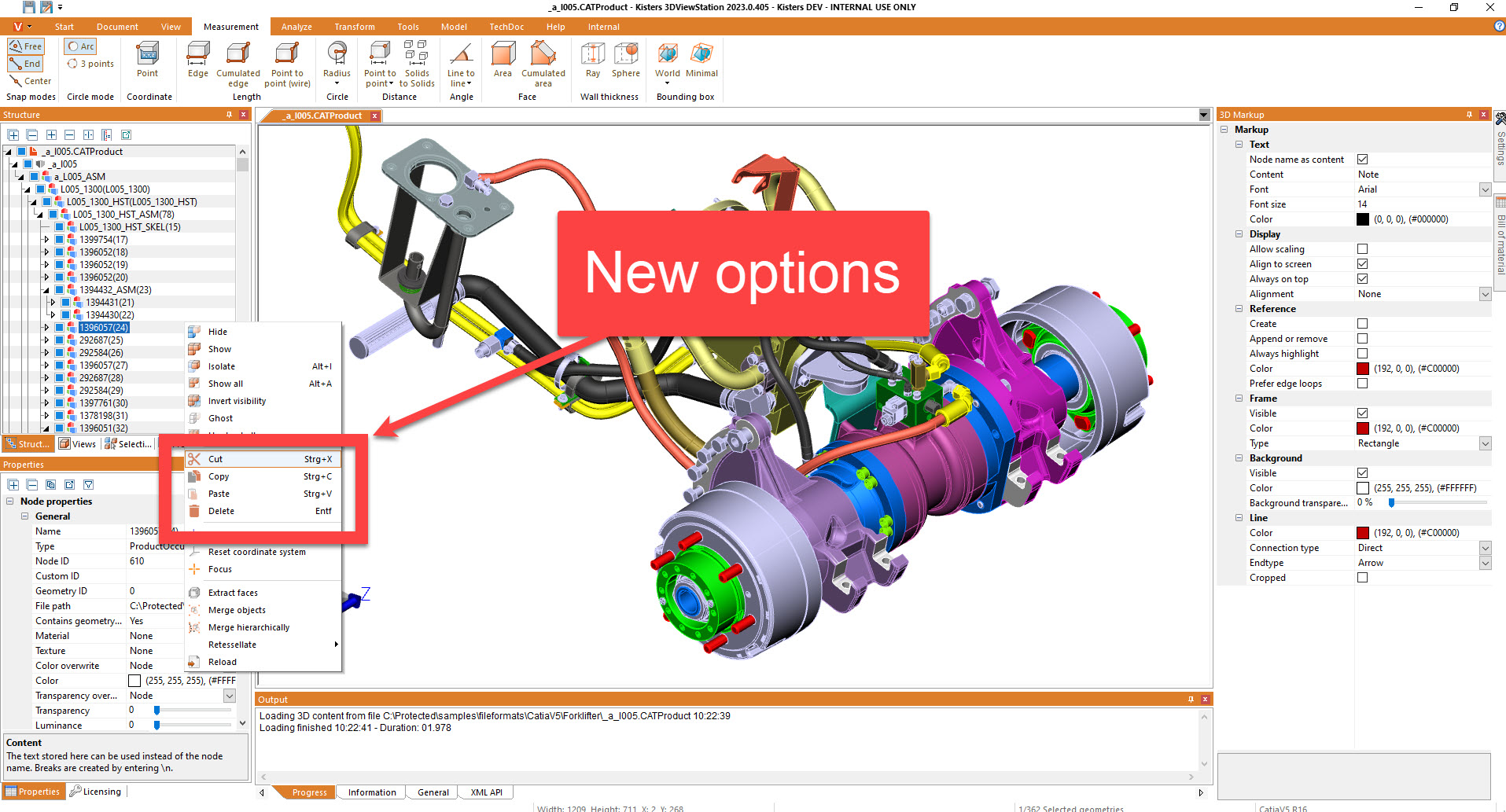Select the Cumulated area tool
The image size is (1506, 812).
(x=543, y=64)
